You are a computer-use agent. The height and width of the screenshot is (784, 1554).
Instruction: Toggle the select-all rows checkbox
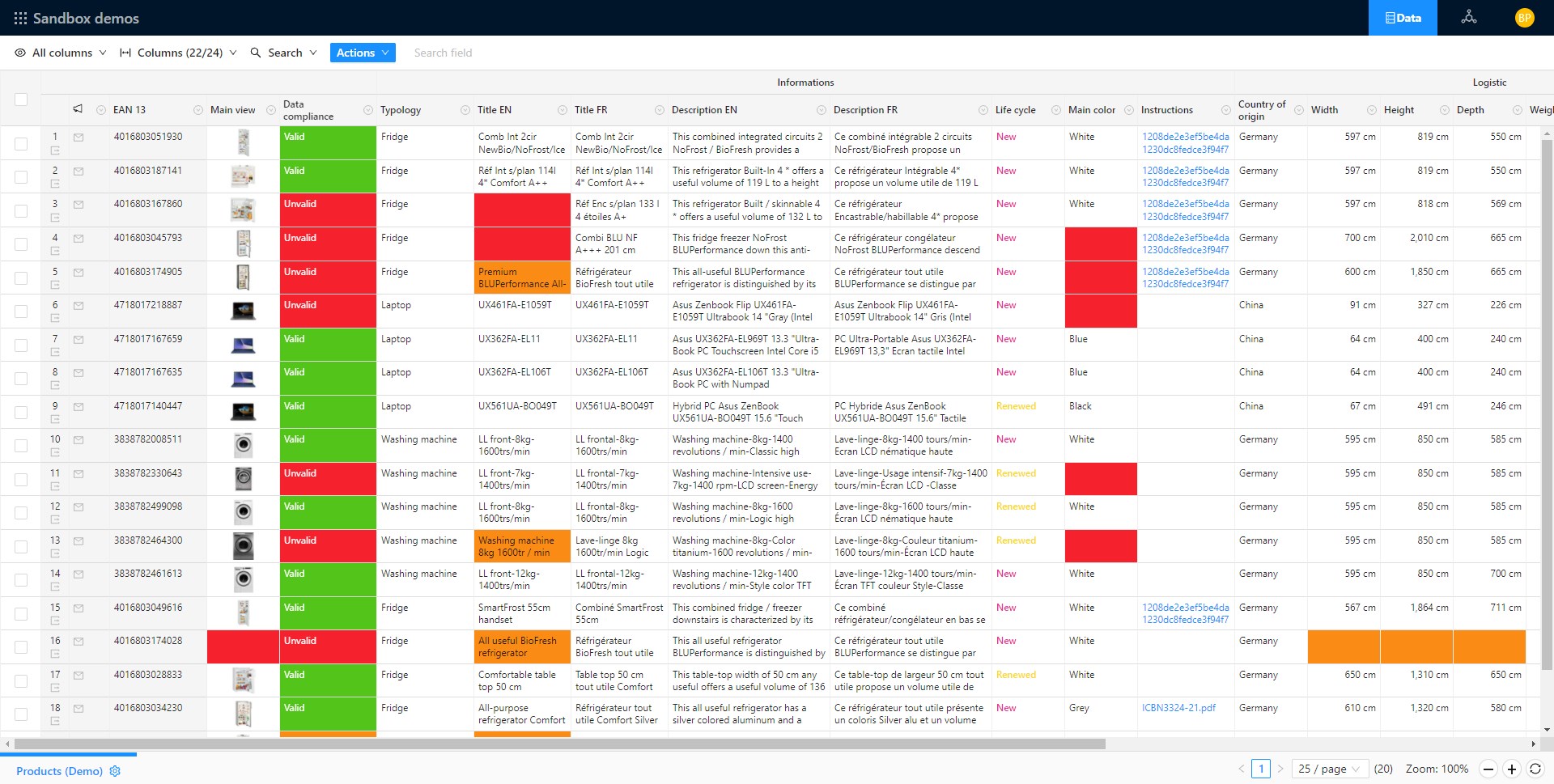click(21, 100)
